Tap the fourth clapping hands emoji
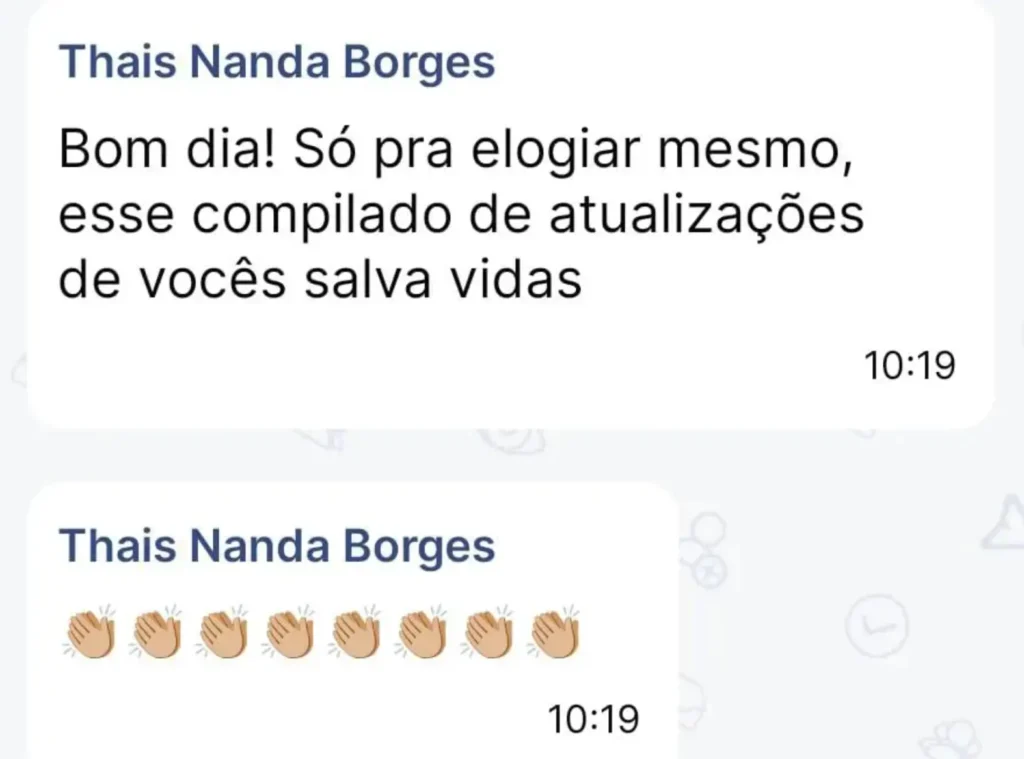This screenshot has height=759, width=1024. tap(288, 634)
